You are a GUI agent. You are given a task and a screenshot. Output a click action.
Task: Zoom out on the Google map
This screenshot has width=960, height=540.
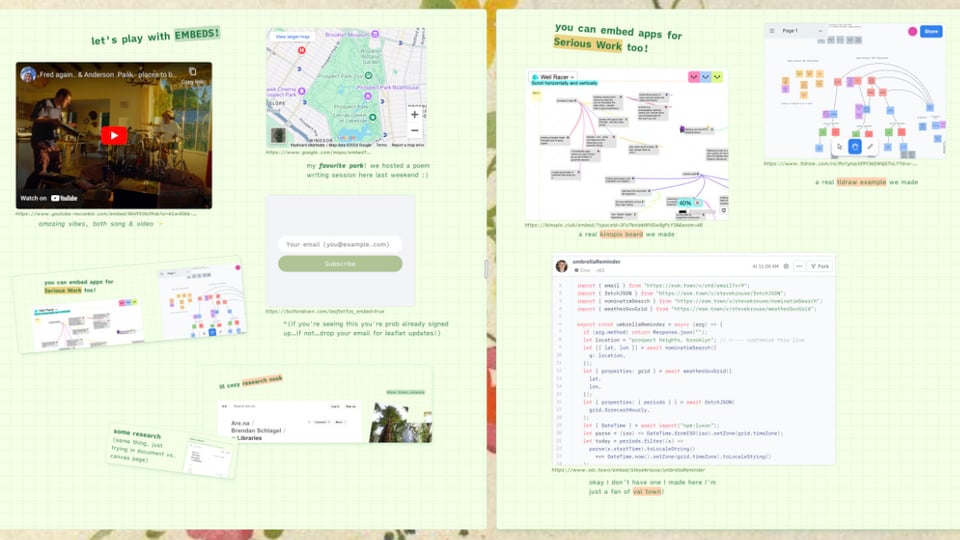pyautogui.click(x=414, y=131)
